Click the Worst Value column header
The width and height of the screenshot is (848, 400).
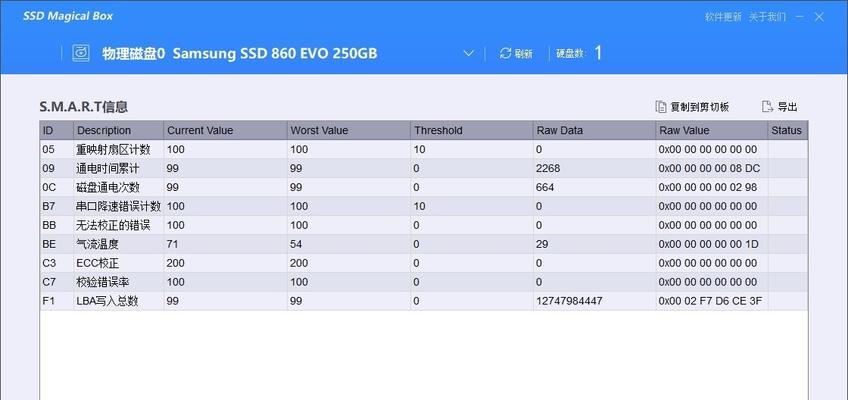(349, 130)
